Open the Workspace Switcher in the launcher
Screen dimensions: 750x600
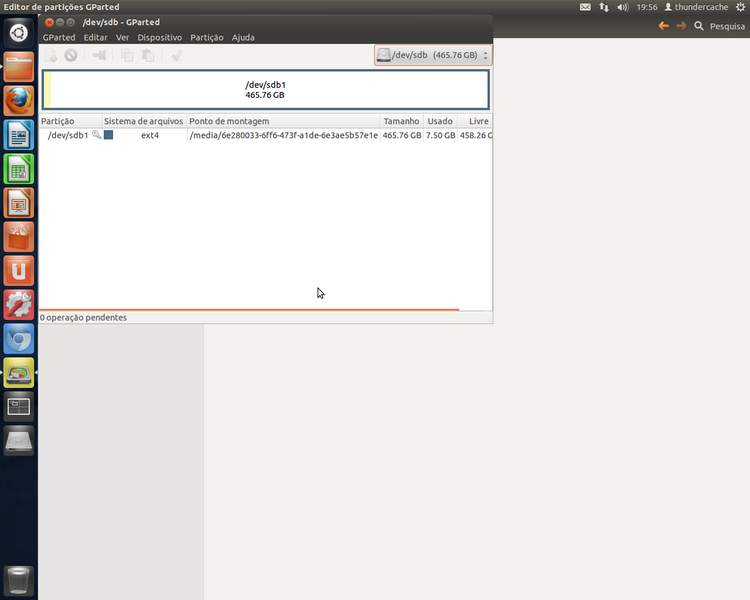(19, 407)
